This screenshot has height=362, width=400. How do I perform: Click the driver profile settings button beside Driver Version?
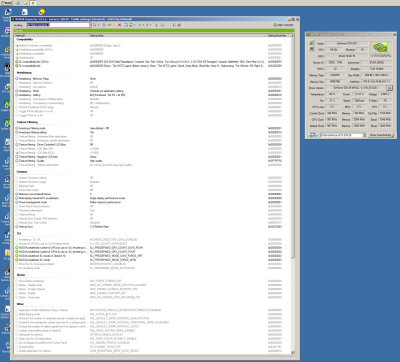point(389,88)
